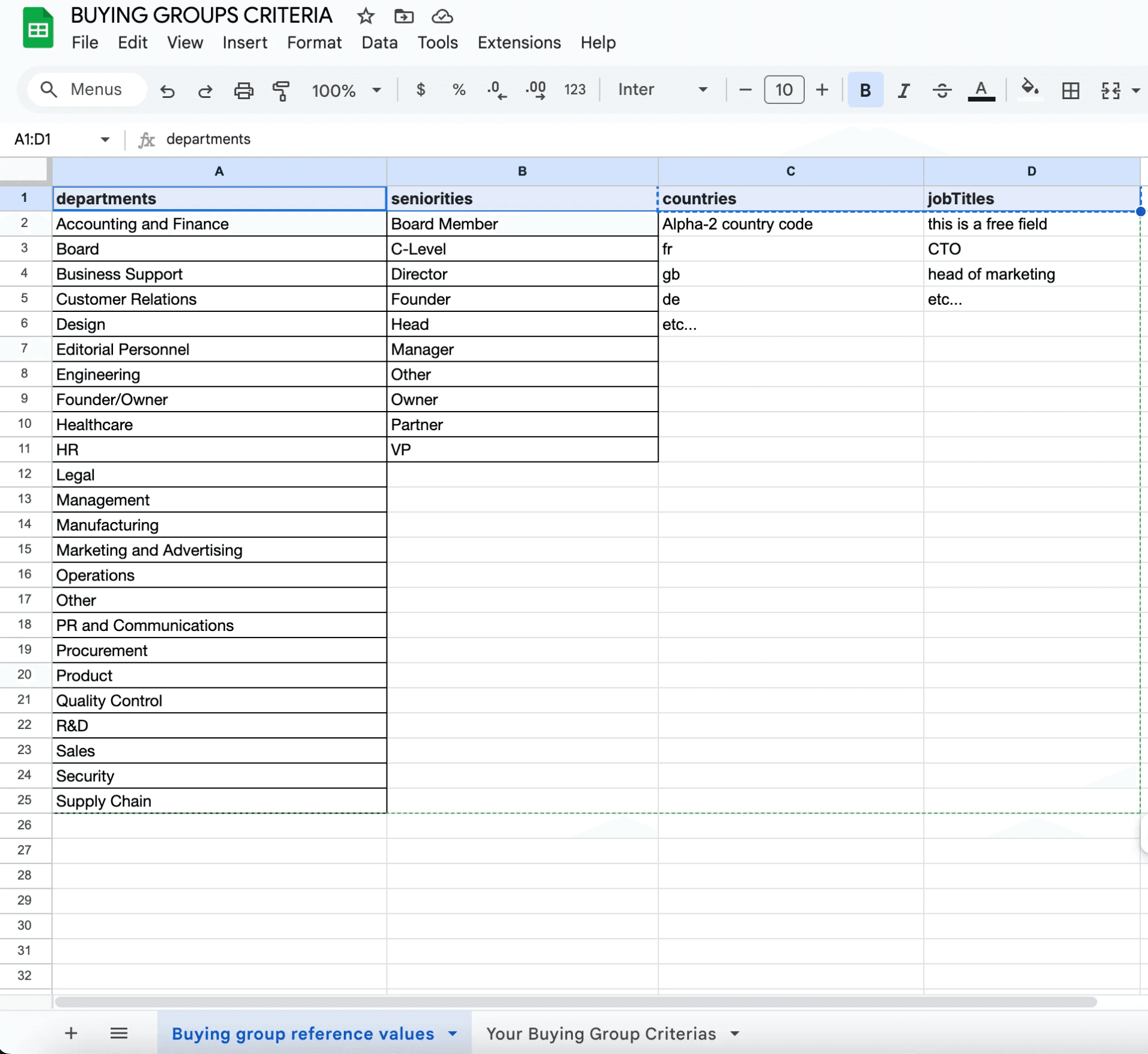Screen dimensions: 1148x1054
Task: Open the Data menu
Action: 379,43
